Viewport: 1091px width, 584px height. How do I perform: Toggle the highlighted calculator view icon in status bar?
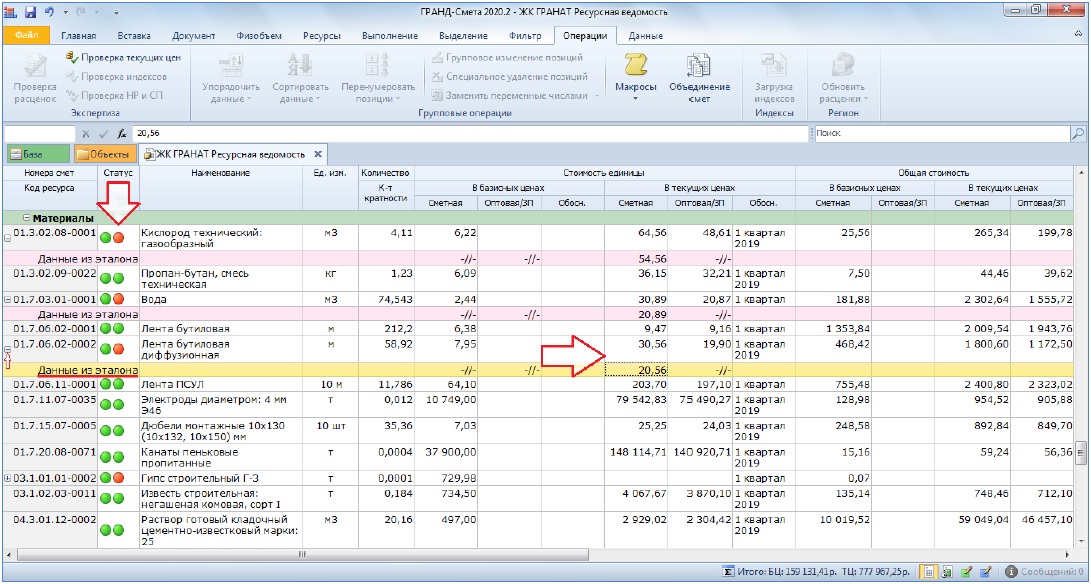coord(928,571)
